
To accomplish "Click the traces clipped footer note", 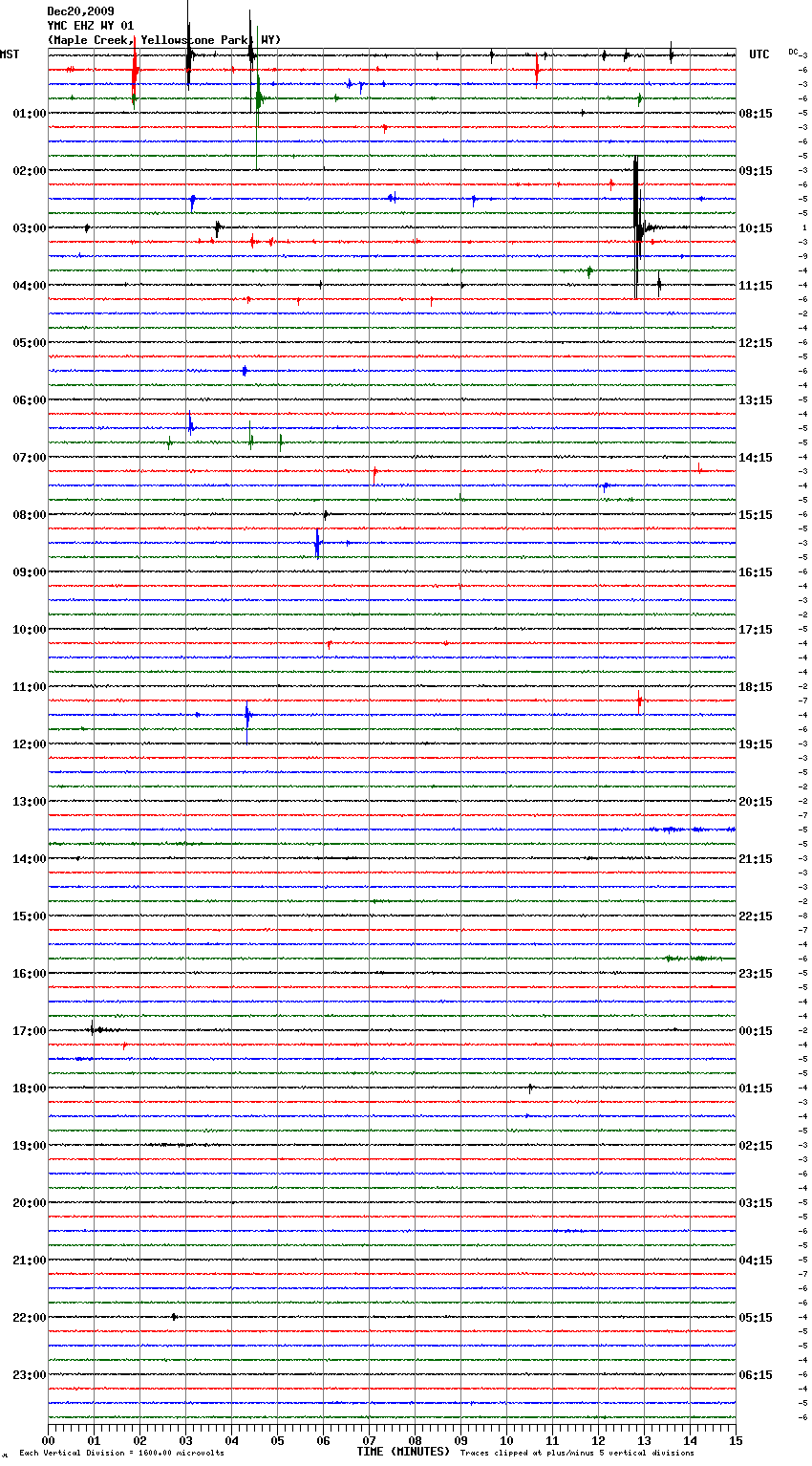I will tap(577, 1454).
